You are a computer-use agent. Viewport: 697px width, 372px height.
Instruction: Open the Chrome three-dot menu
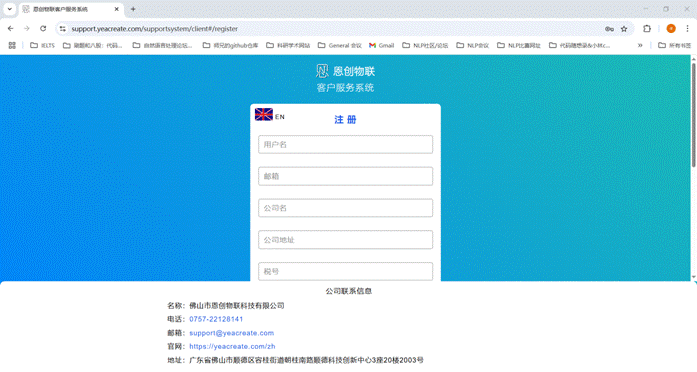(x=688, y=28)
